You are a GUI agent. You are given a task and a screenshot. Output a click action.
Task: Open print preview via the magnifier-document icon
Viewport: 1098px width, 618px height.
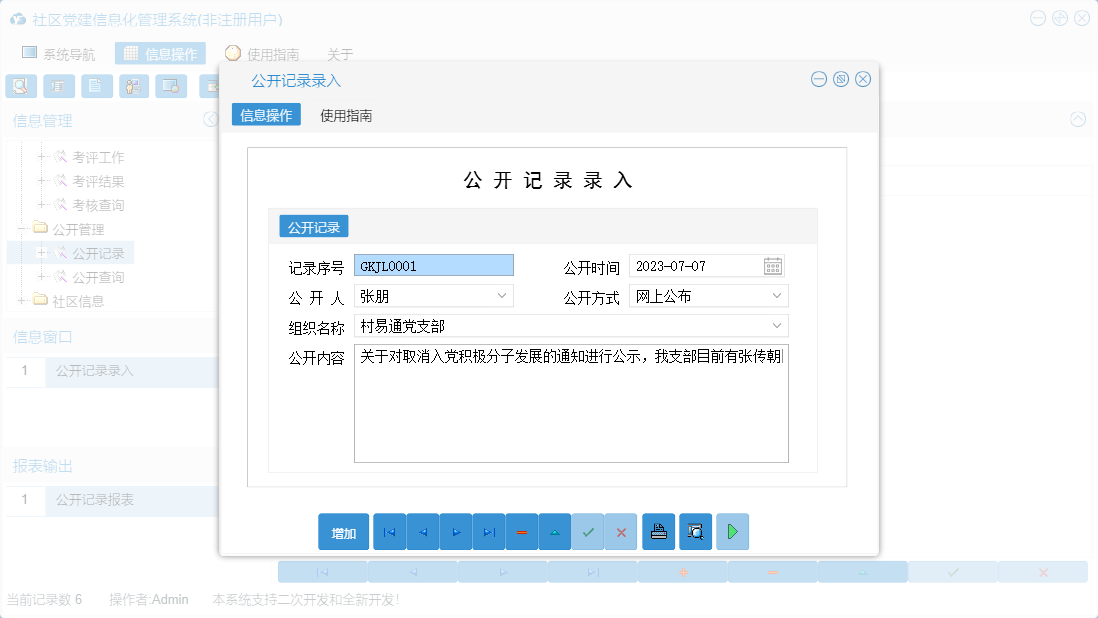pos(694,531)
